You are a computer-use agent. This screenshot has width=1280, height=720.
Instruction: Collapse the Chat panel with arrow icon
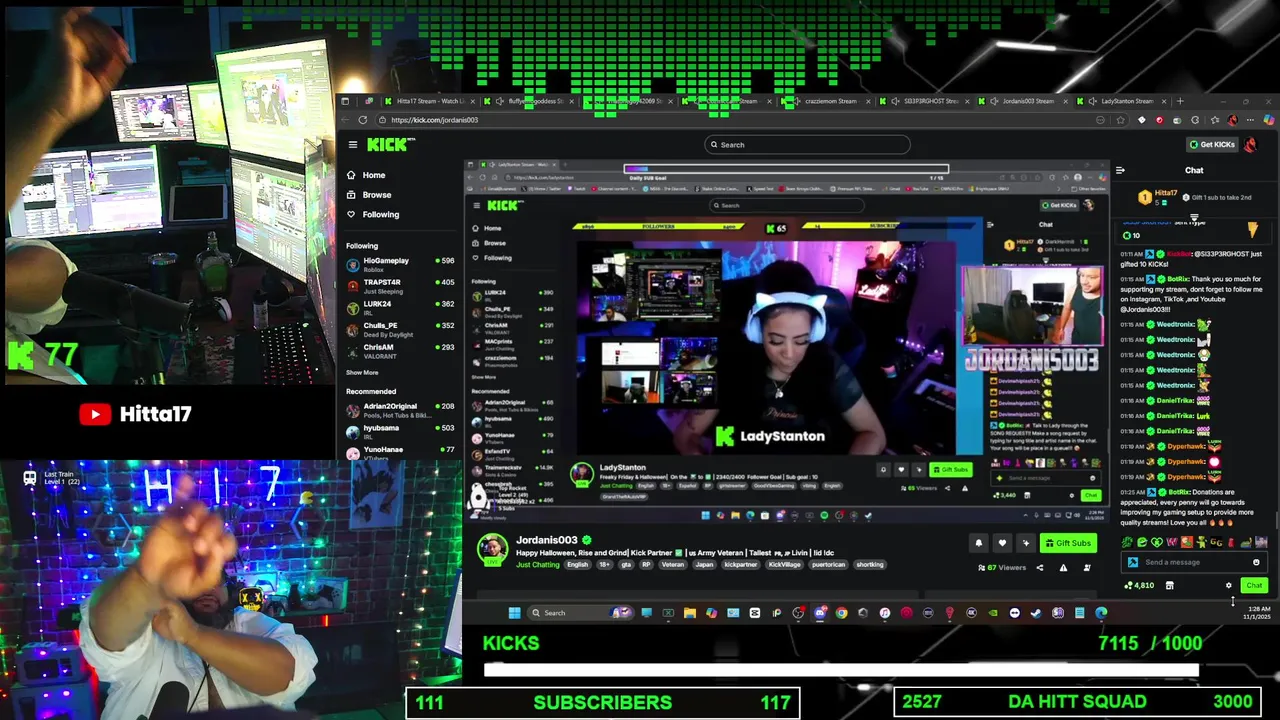(x=1120, y=170)
